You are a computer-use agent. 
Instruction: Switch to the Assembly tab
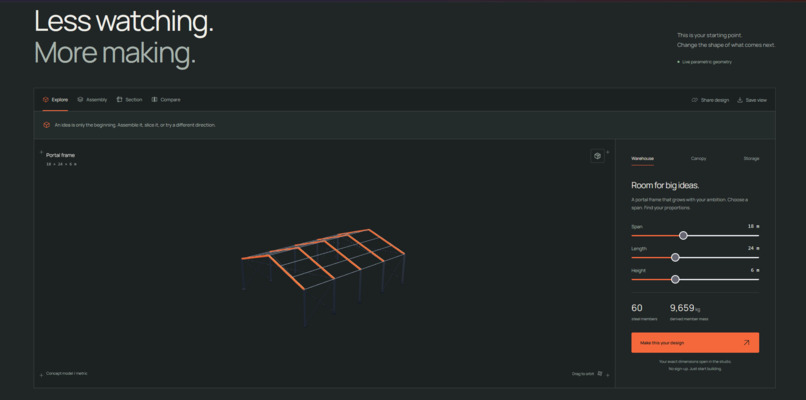[x=92, y=100]
